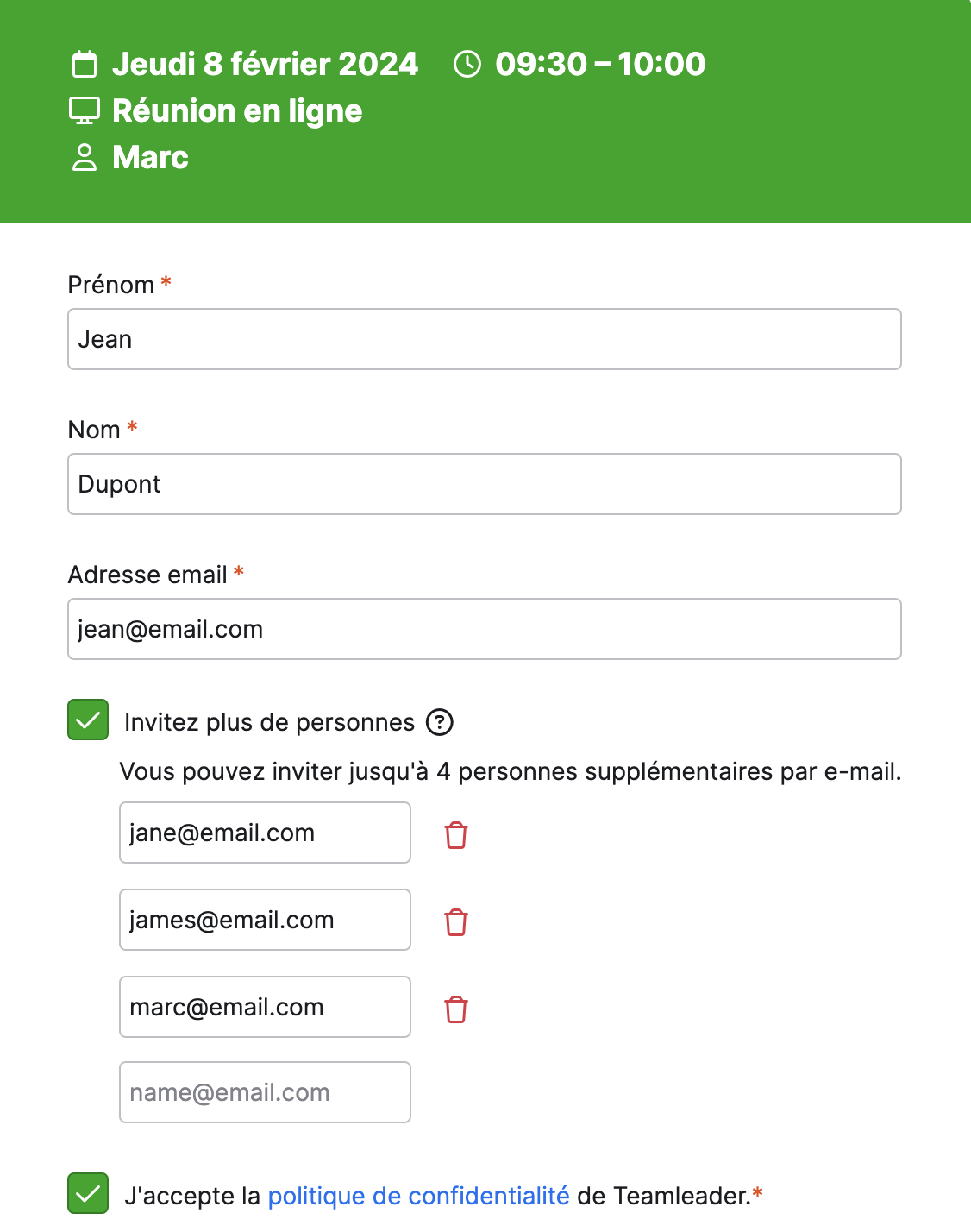Edit the james@email.com invitee field
Image resolution: width=971 pixels, height=1232 pixels.
[265, 920]
